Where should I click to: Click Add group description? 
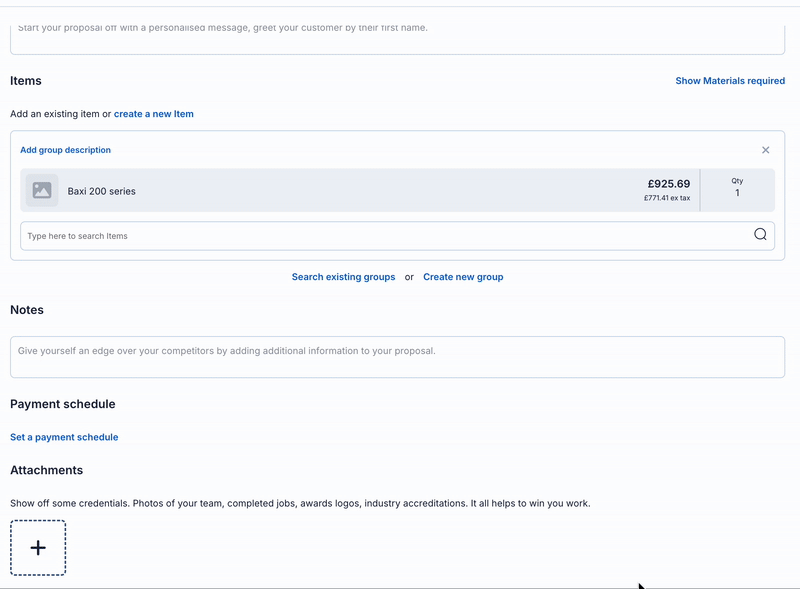(66, 150)
